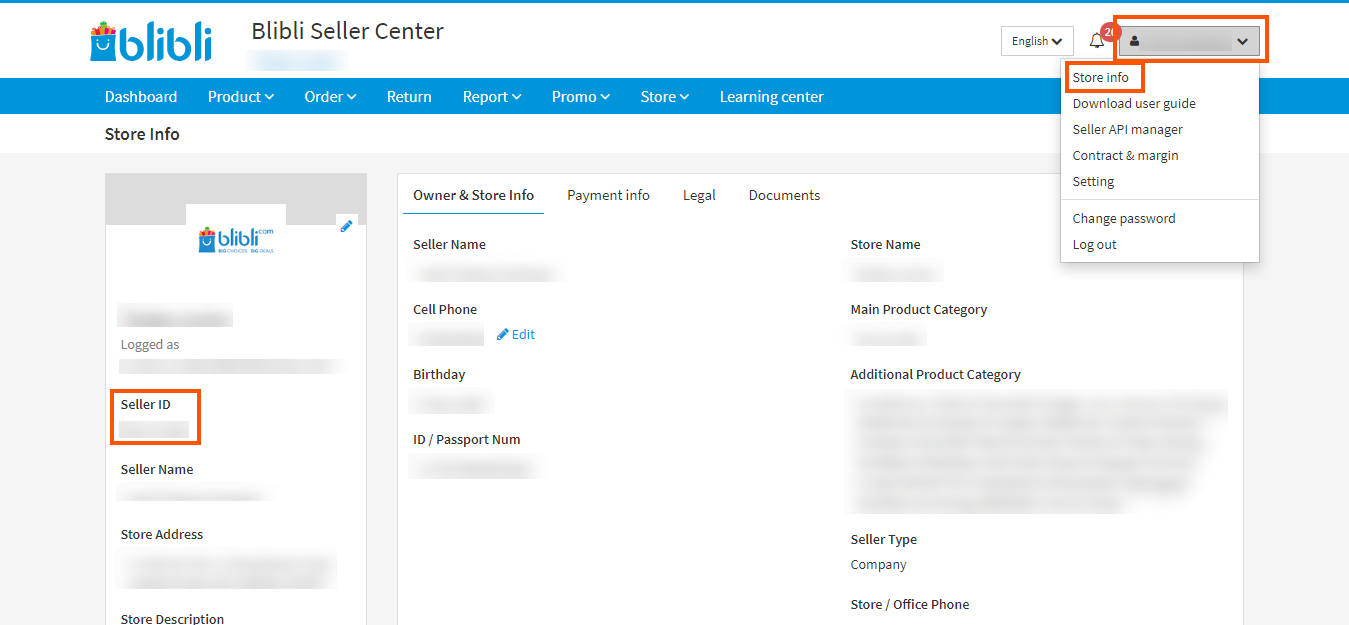Select Store info in account menu
Image resolution: width=1349 pixels, height=625 pixels.
(x=1101, y=77)
